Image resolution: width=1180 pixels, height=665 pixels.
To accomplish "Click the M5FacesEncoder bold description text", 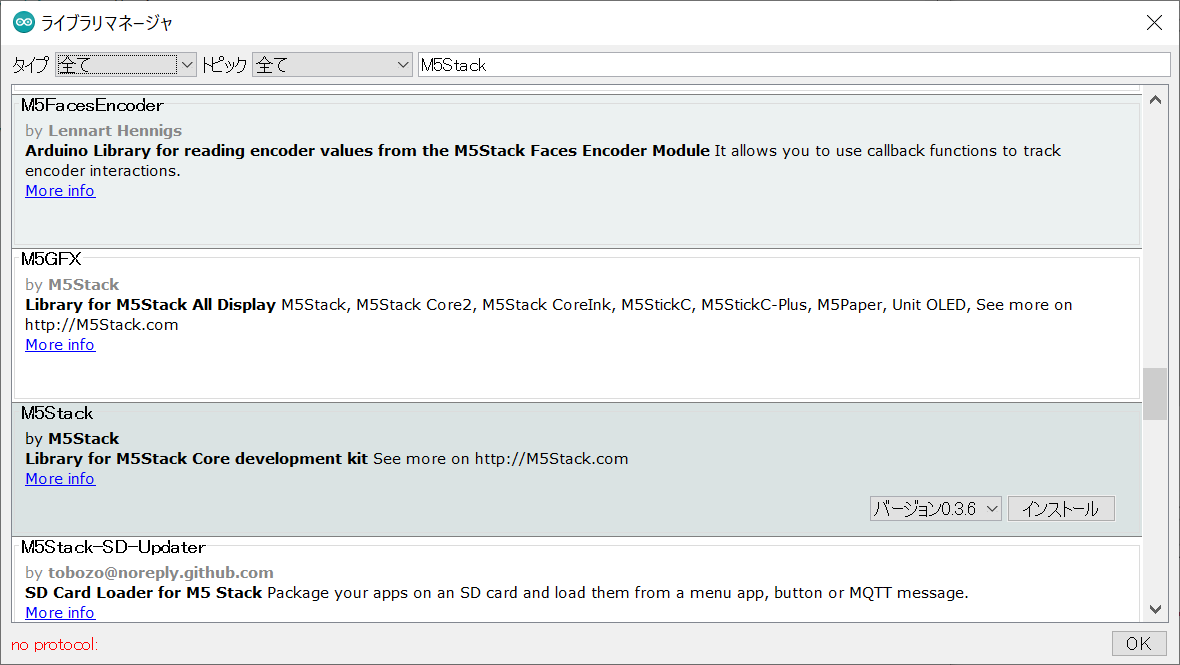I will 367,150.
